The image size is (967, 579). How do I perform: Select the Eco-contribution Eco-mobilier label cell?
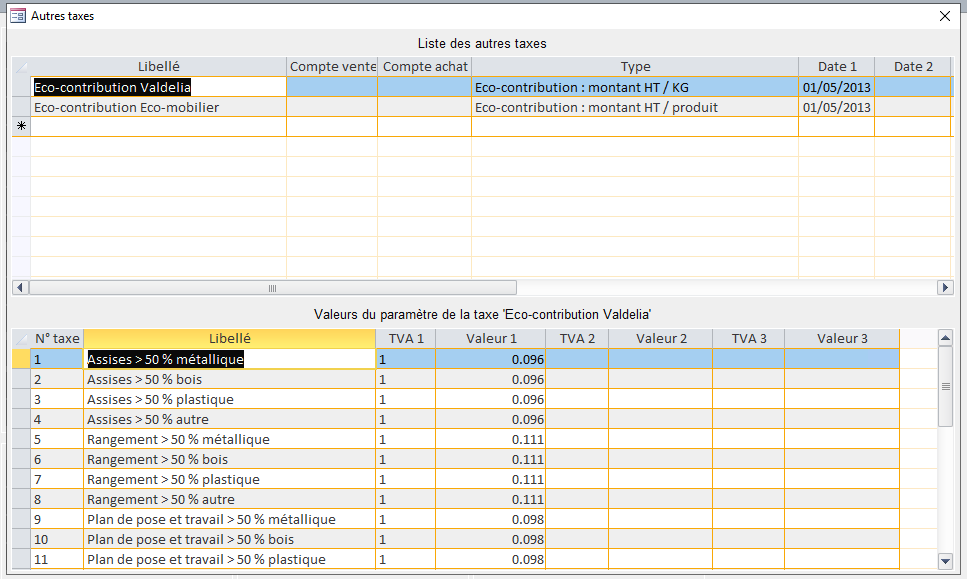[158, 107]
